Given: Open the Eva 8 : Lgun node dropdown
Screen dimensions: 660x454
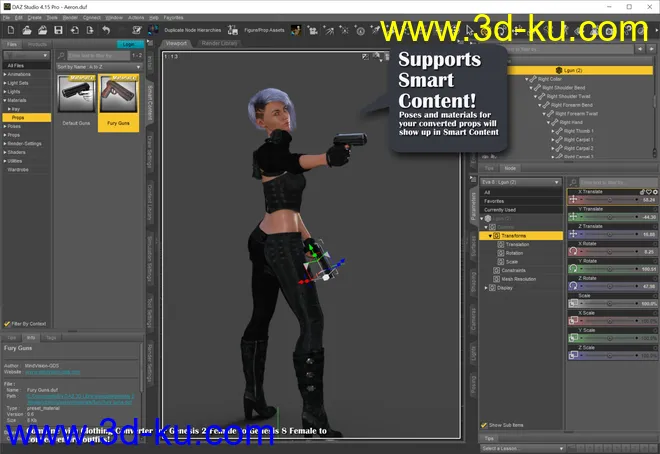Looking at the screenshot, I should pyautogui.click(x=519, y=181).
